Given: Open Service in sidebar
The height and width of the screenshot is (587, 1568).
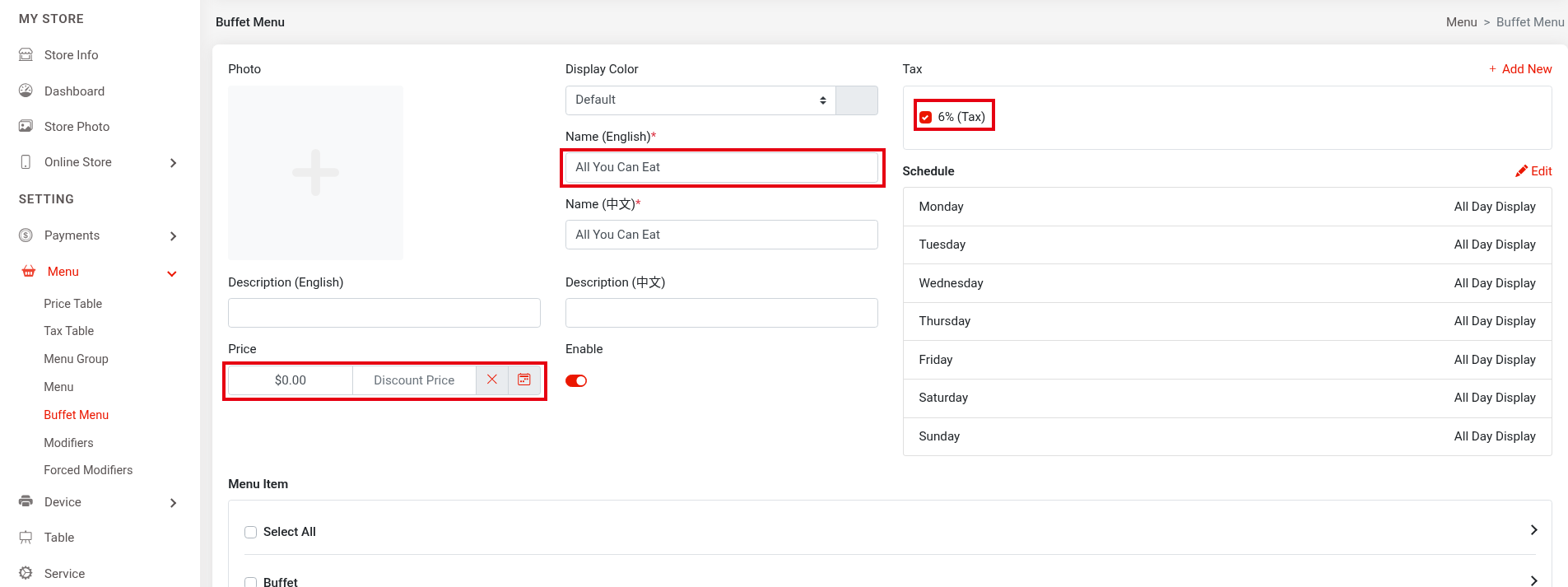Looking at the screenshot, I should click(x=64, y=574).
